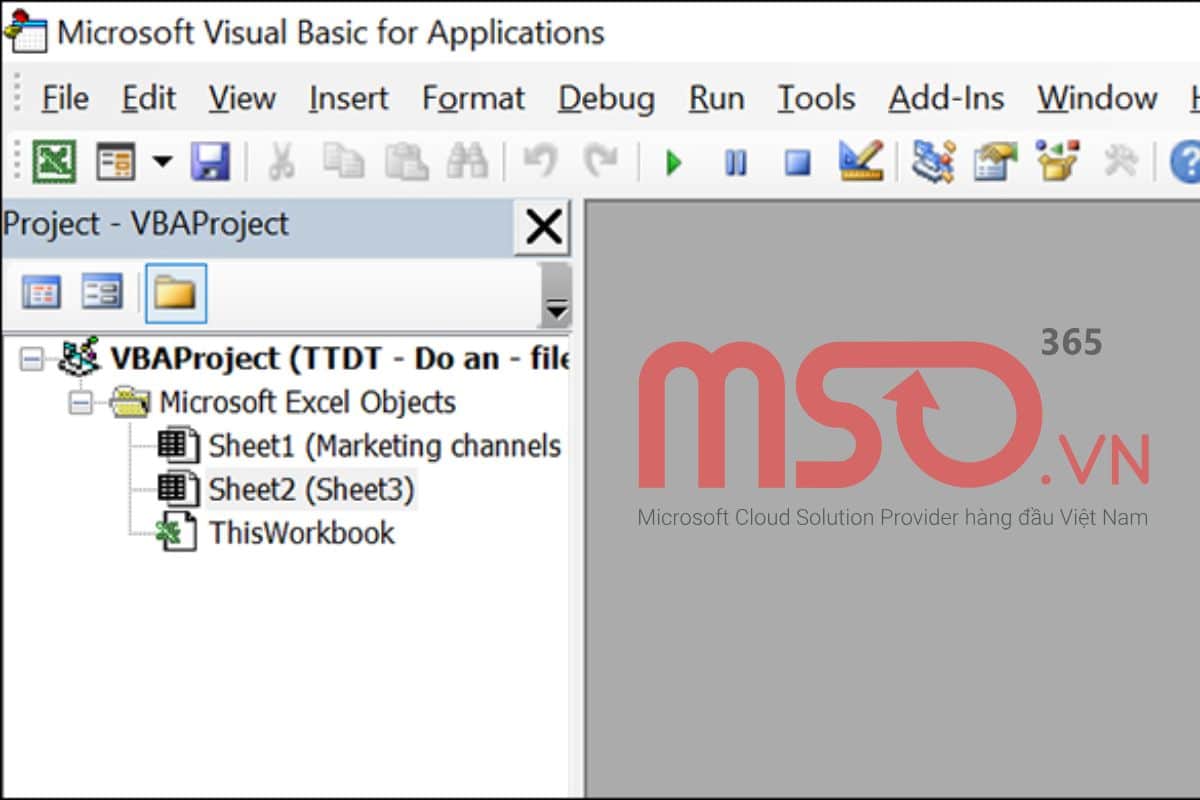Open Project Explorer toolbar icon

click(932, 160)
